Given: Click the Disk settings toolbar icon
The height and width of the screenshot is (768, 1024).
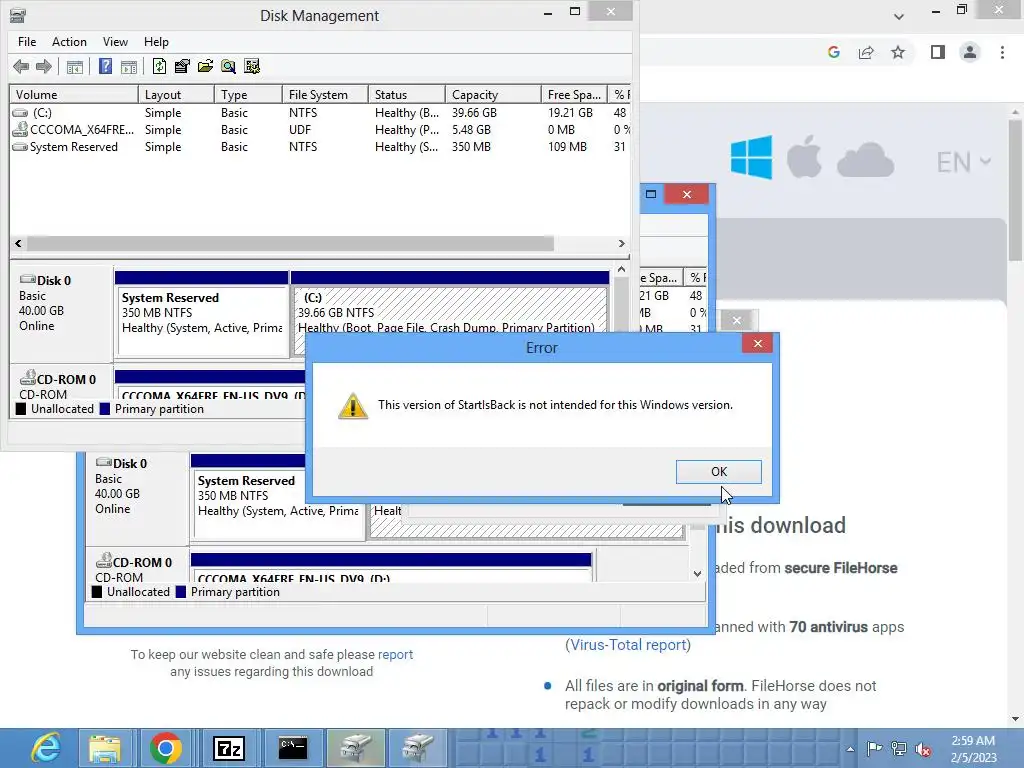Looking at the screenshot, I should (x=251, y=66).
